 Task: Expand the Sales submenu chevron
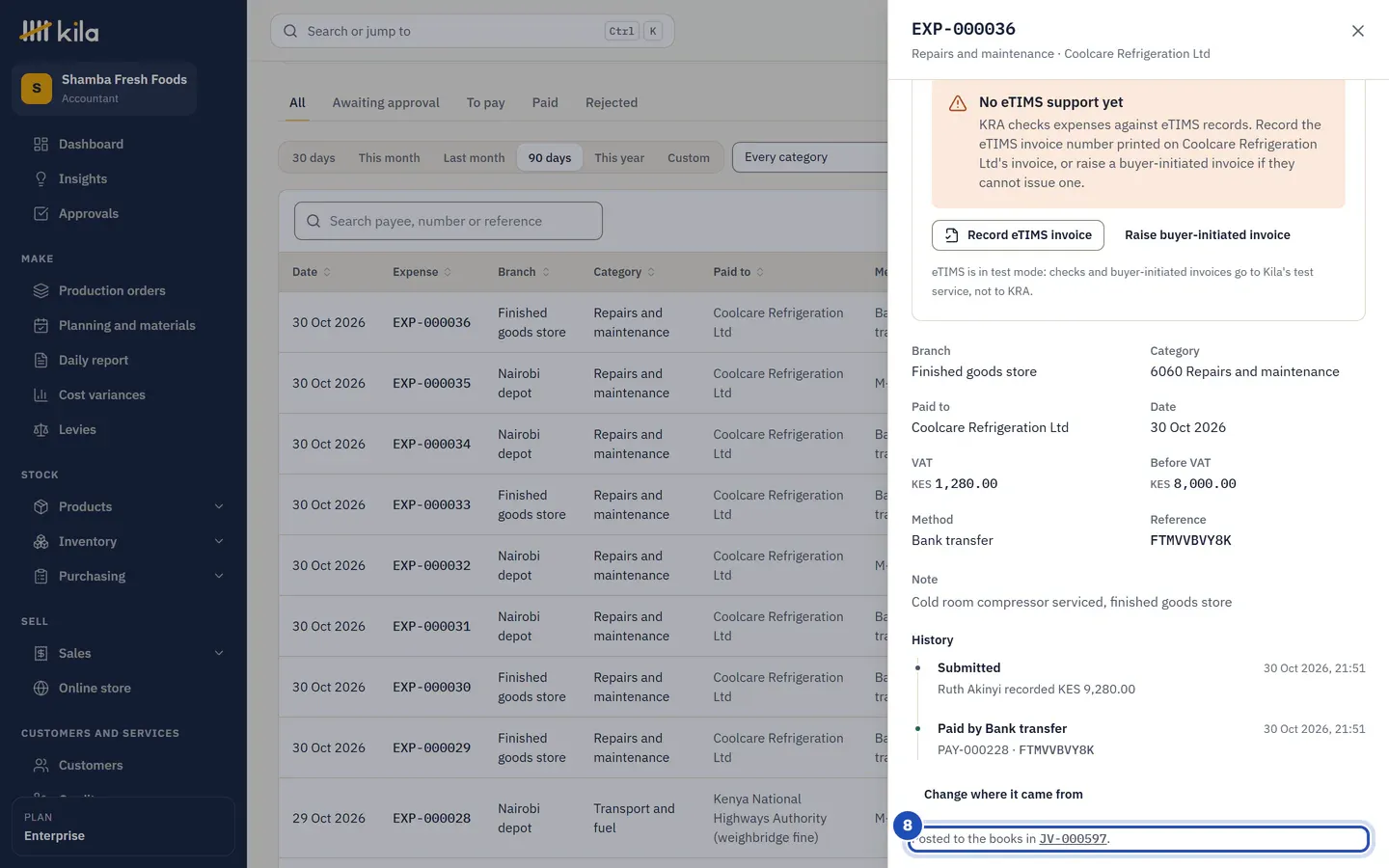(219, 654)
